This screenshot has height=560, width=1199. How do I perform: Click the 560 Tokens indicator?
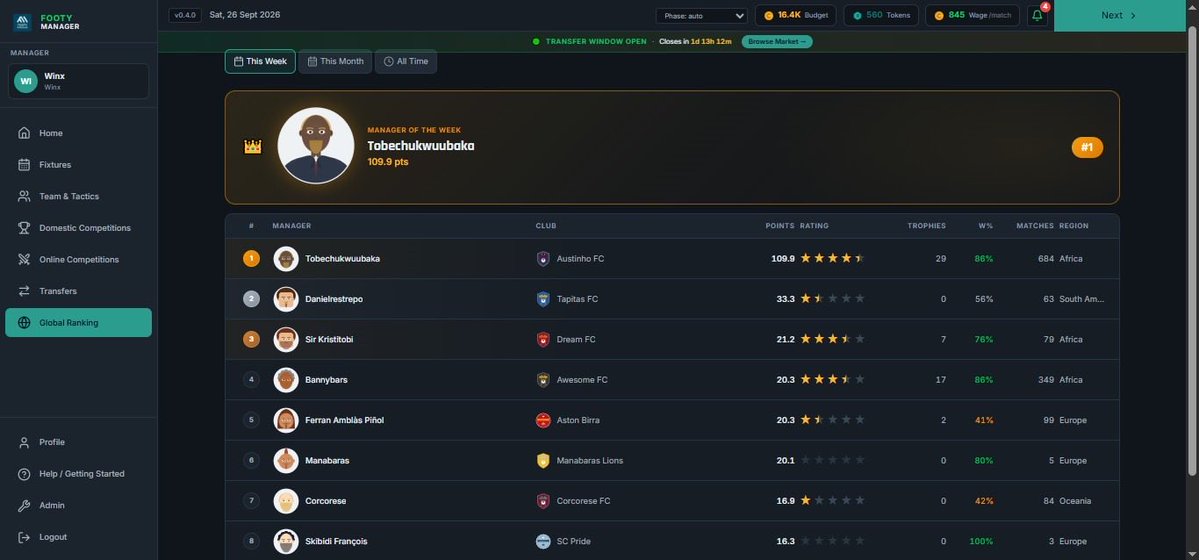[881, 15]
